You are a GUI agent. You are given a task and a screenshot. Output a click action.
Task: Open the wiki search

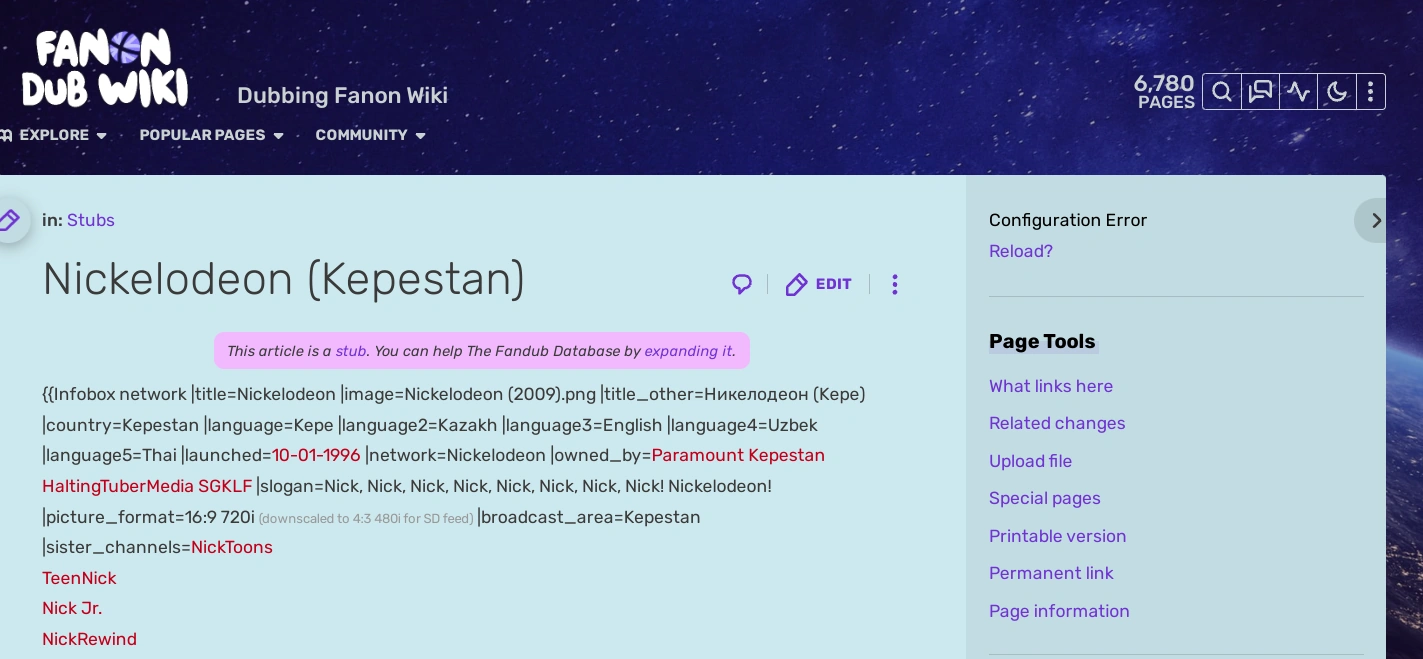(x=1221, y=91)
